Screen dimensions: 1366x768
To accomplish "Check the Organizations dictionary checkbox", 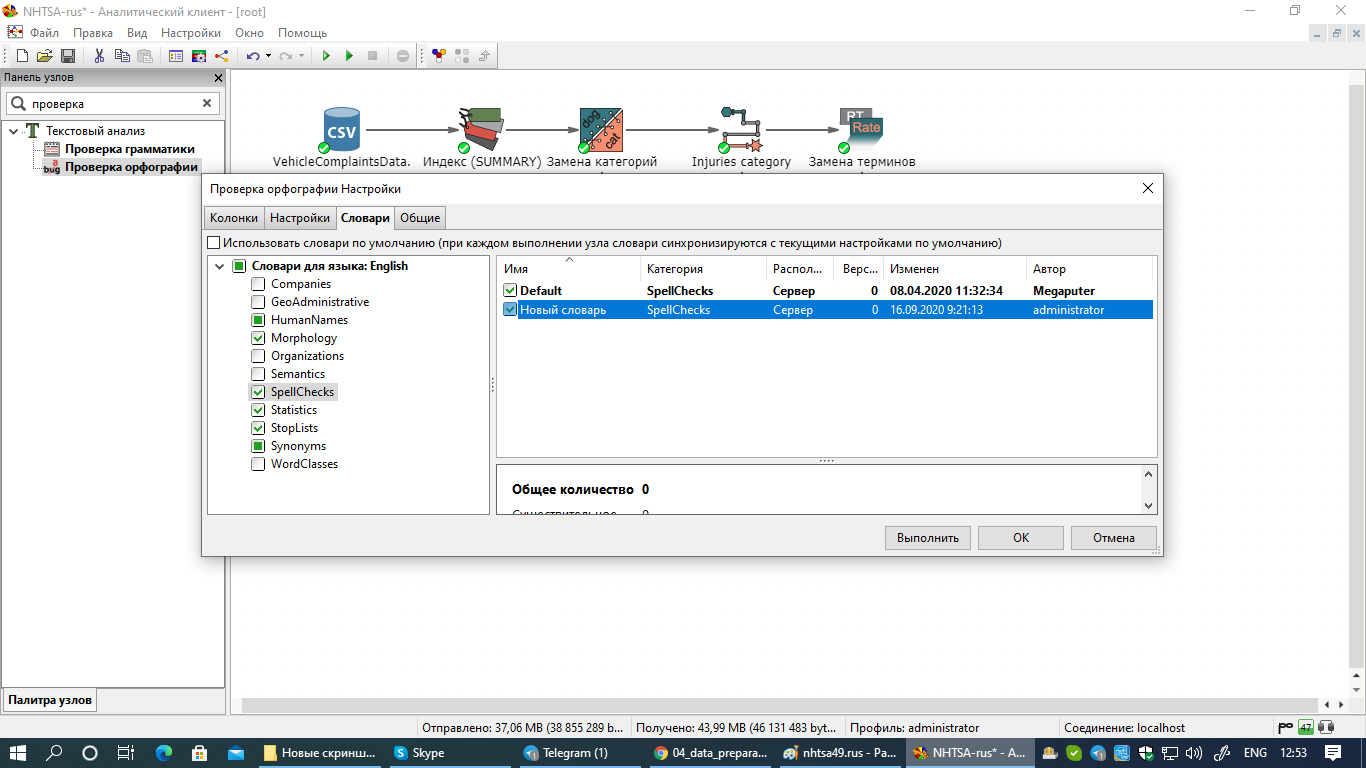I will (258, 356).
